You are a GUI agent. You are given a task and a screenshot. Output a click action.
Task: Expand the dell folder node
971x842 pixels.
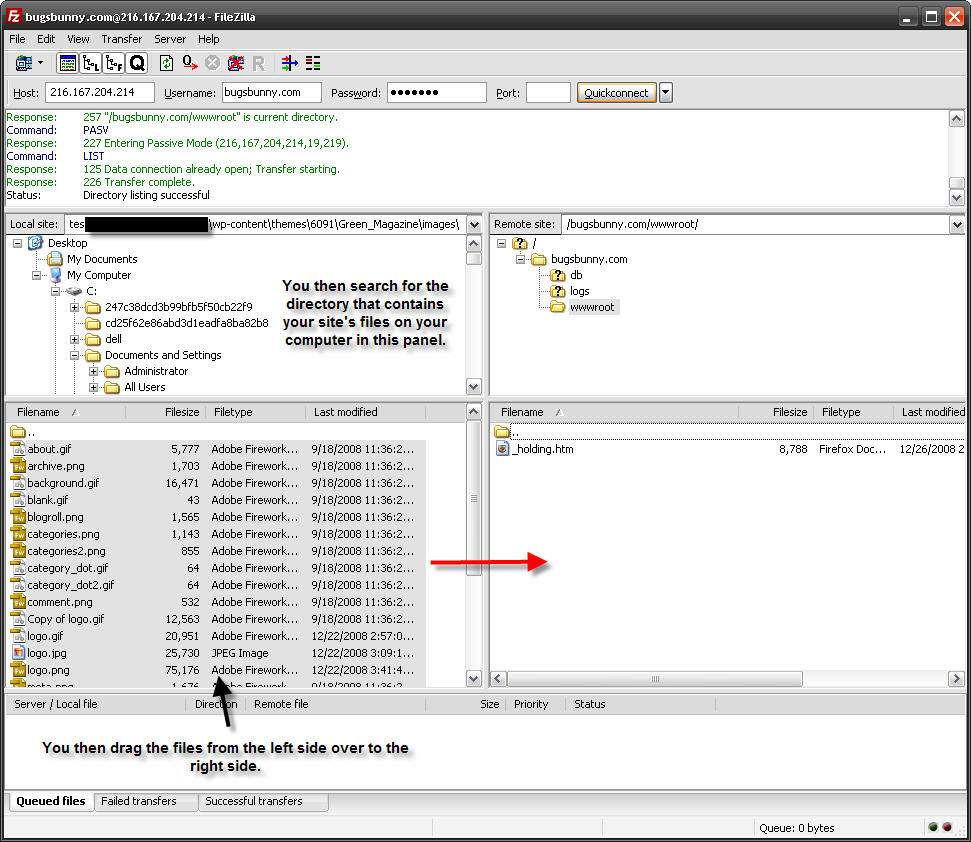[75, 339]
